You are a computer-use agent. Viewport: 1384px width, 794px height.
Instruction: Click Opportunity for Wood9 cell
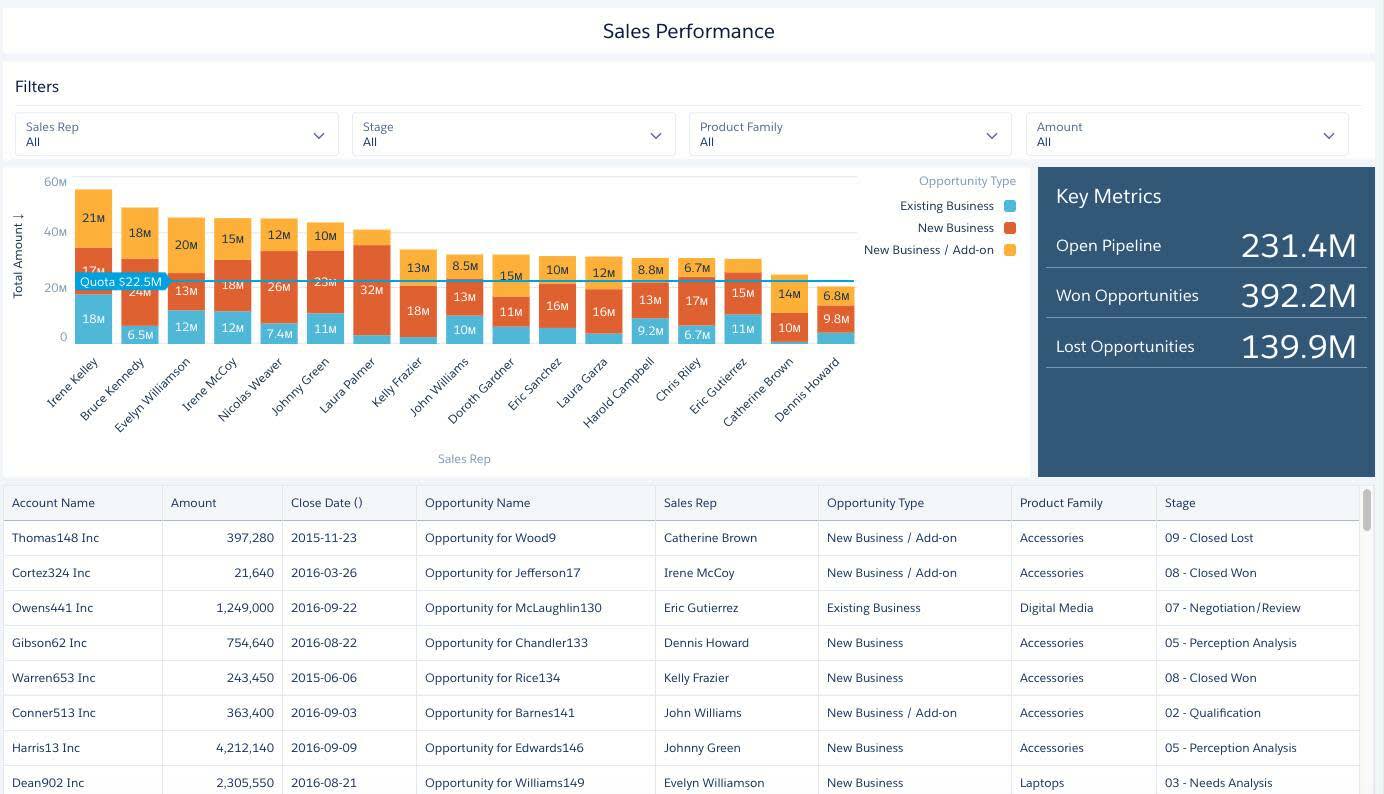[536, 538]
